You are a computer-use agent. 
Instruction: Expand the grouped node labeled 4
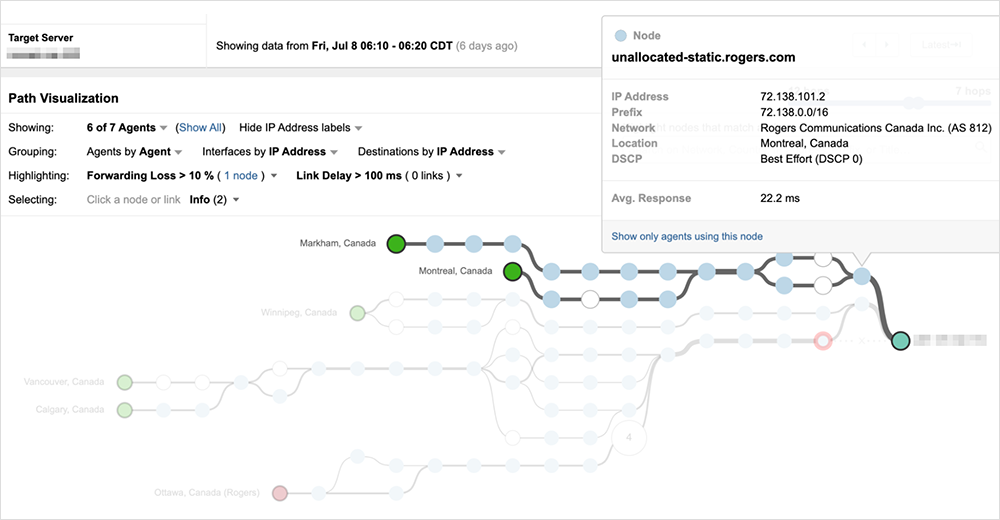629,438
